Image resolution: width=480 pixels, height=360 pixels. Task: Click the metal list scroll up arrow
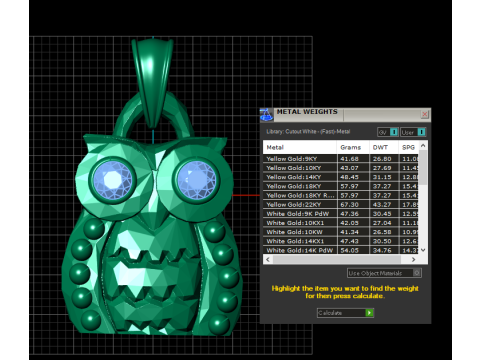tap(423, 145)
